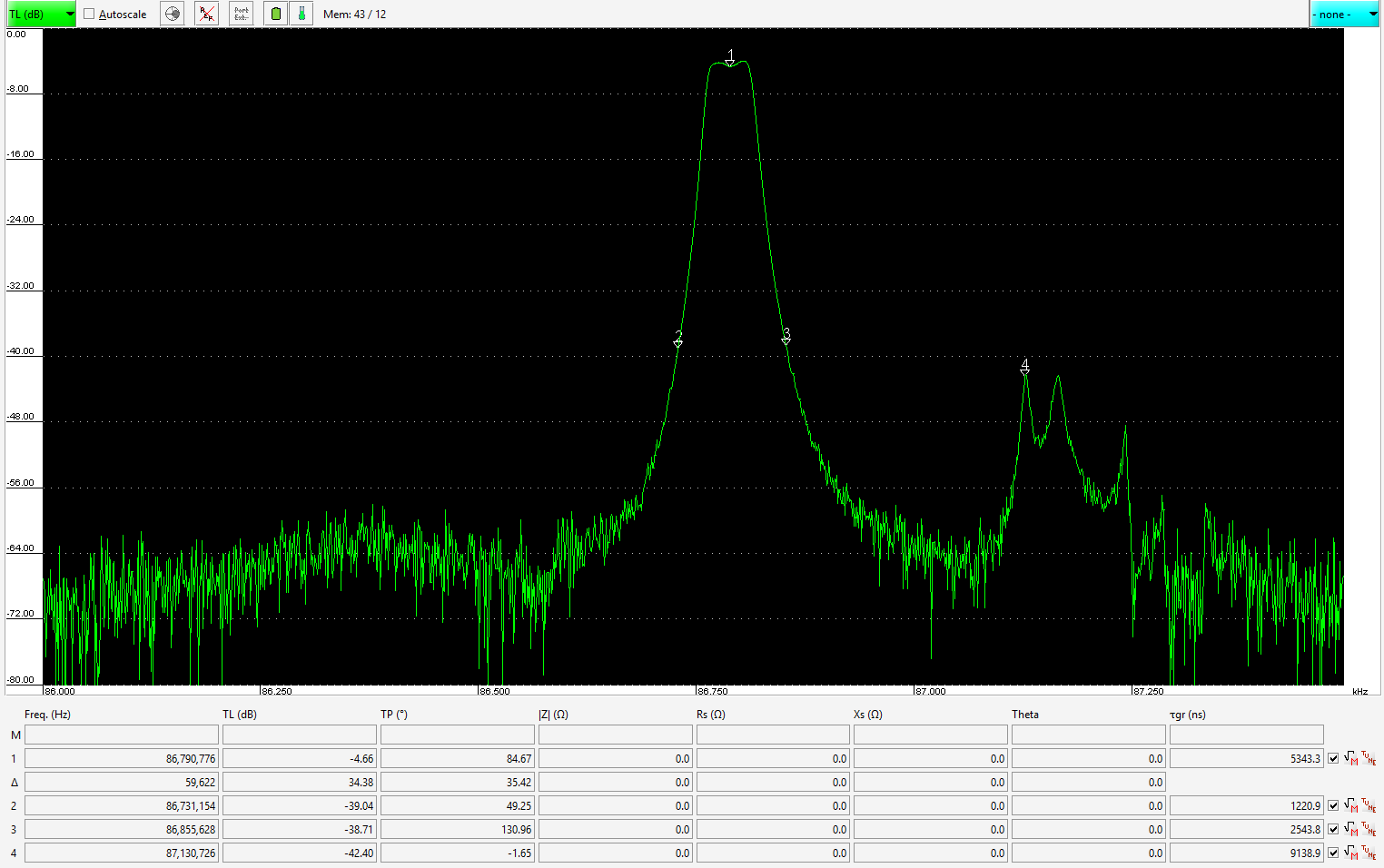Select marker 1 on the peak

pos(730,58)
